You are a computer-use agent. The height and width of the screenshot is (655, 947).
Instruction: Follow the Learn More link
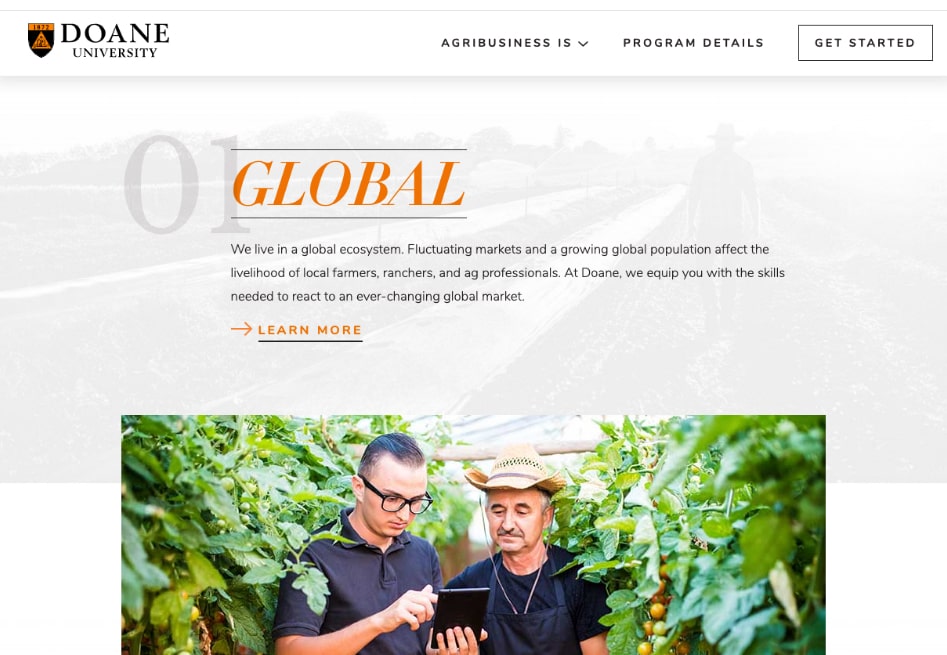pyautogui.click(x=310, y=330)
